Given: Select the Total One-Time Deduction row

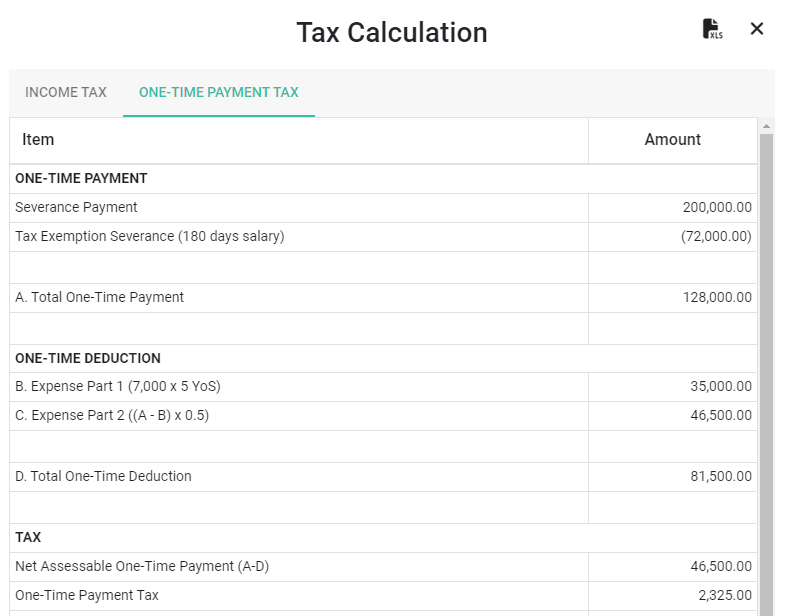Looking at the screenshot, I should 383,477.
